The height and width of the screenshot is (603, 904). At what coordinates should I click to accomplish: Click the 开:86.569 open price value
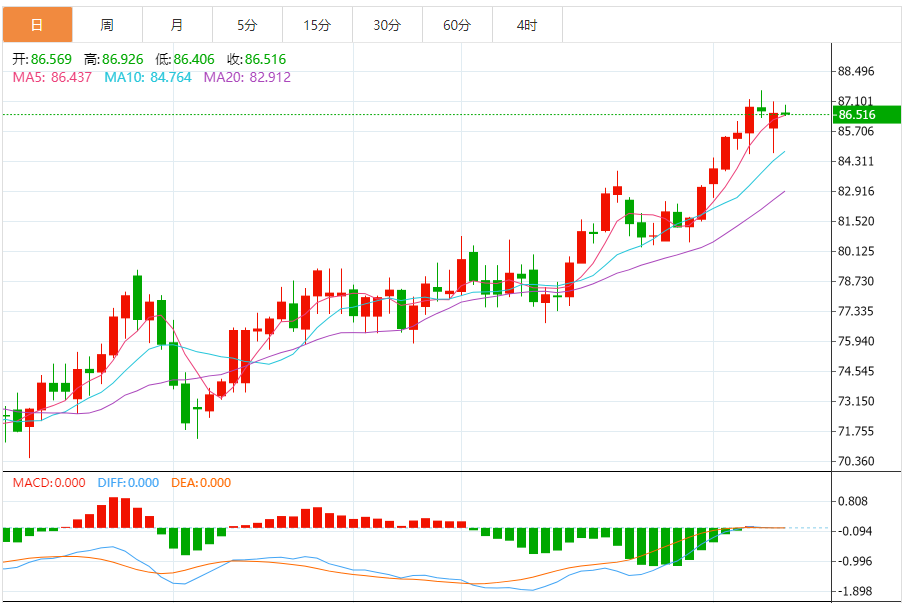click(x=42, y=59)
